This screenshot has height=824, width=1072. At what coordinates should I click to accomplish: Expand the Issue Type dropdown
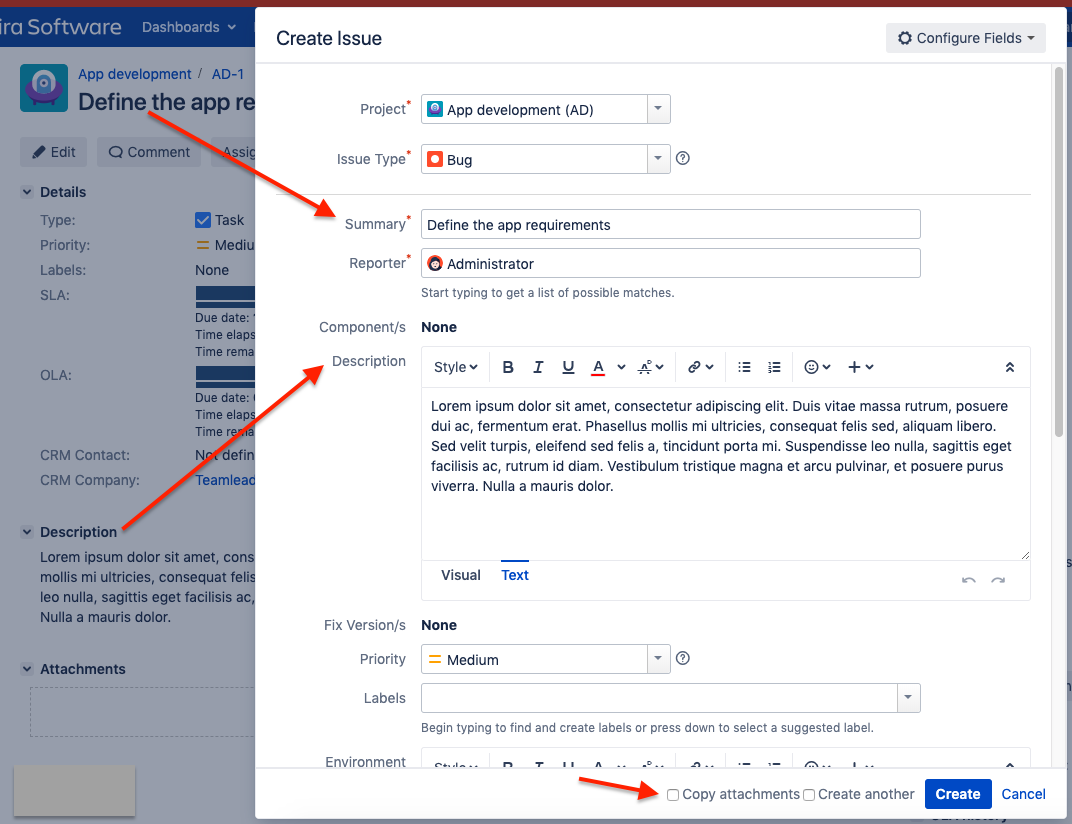point(657,159)
